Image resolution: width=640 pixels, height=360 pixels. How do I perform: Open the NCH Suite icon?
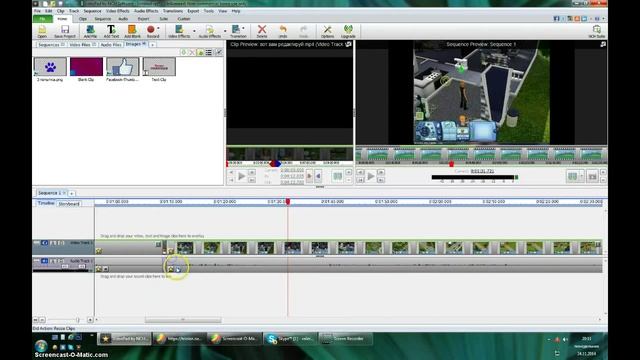click(x=596, y=31)
